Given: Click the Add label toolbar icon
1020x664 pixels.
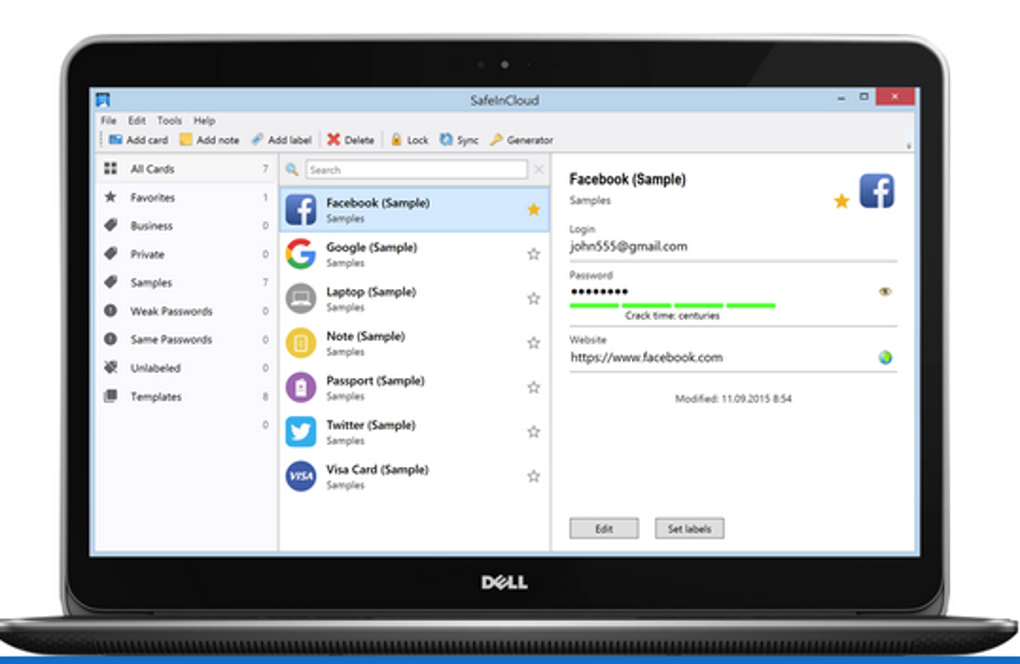Looking at the screenshot, I should [x=258, y=140].
